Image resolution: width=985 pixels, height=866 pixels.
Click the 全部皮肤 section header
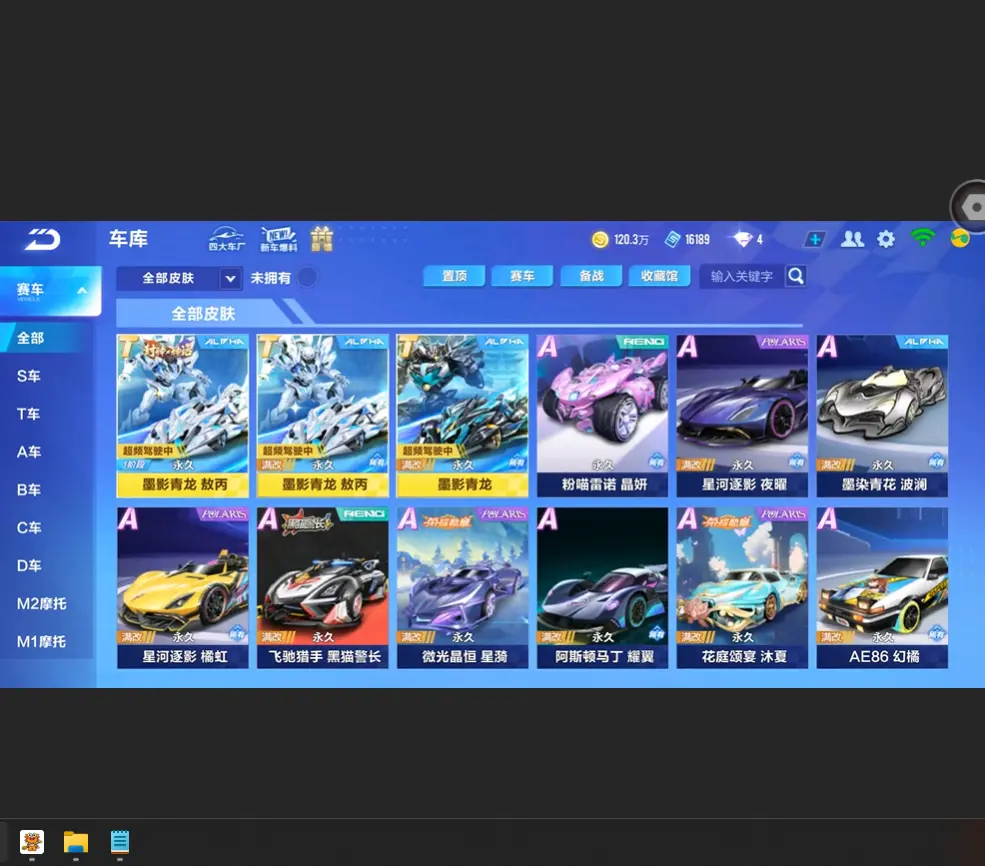203,313
